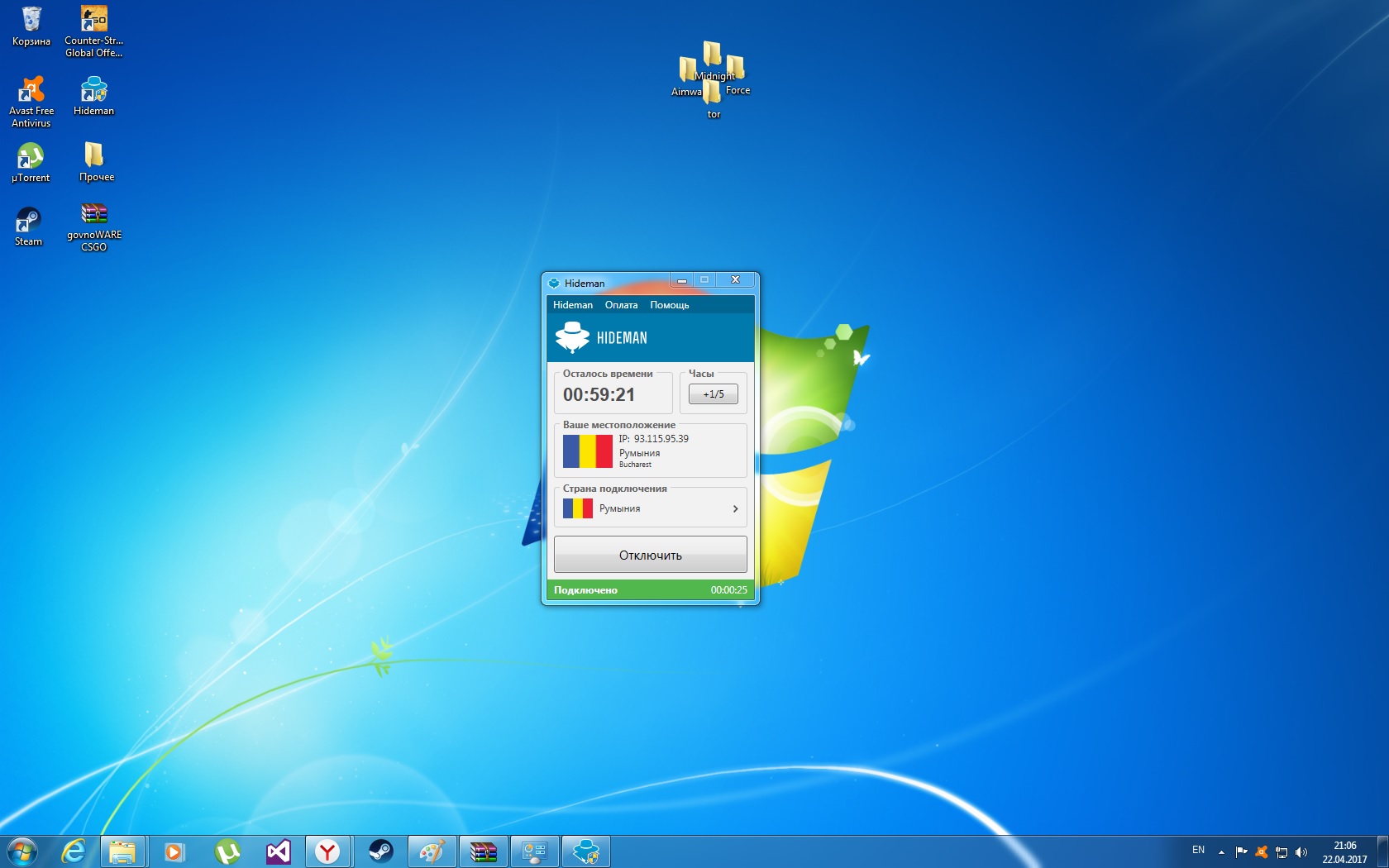Image resolution: width=1389 pixels, height=868 pixels.
Task: Switch to Hideman in the taskbar
Action: point(586,851)
